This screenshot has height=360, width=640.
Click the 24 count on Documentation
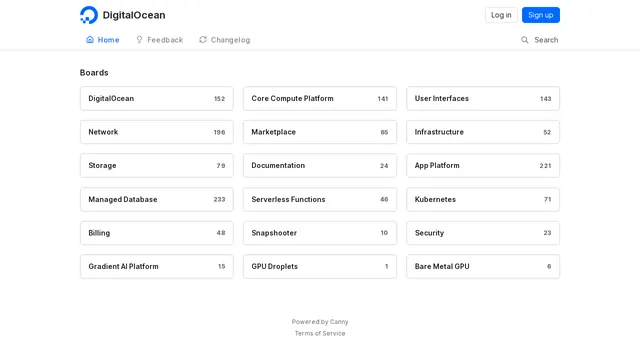(384, 166)
